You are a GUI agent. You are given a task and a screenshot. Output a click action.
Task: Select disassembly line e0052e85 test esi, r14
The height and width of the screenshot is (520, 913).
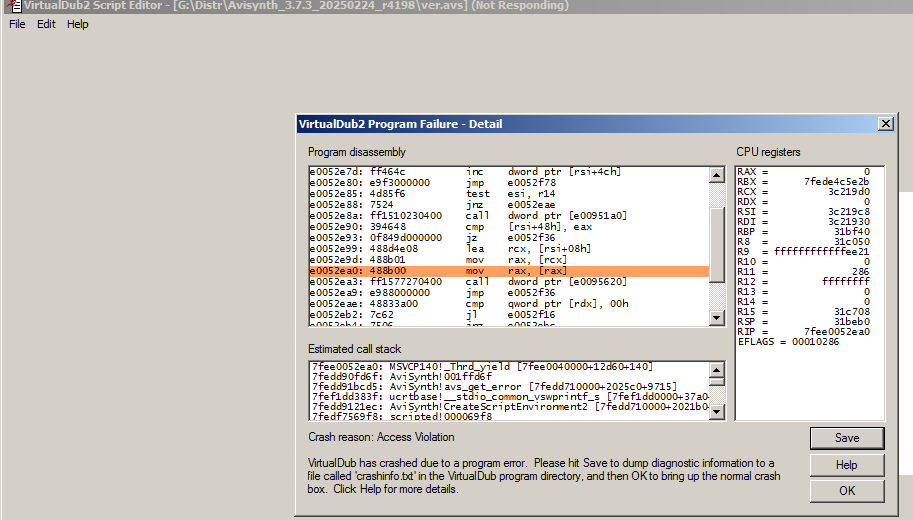point(509,194)
